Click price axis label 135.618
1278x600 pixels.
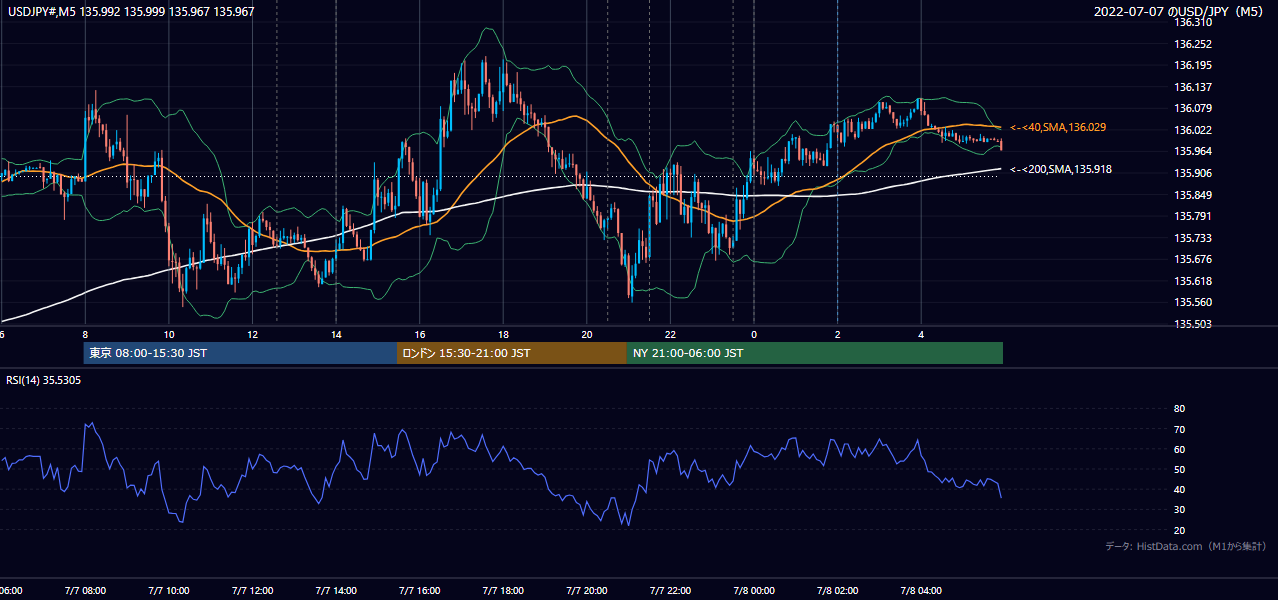1194,281
